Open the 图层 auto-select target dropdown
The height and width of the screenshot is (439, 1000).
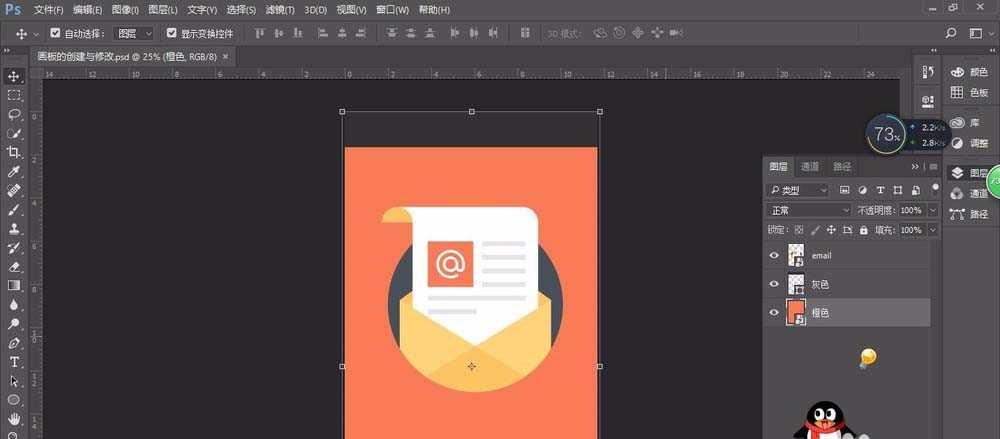pos(134,33)
